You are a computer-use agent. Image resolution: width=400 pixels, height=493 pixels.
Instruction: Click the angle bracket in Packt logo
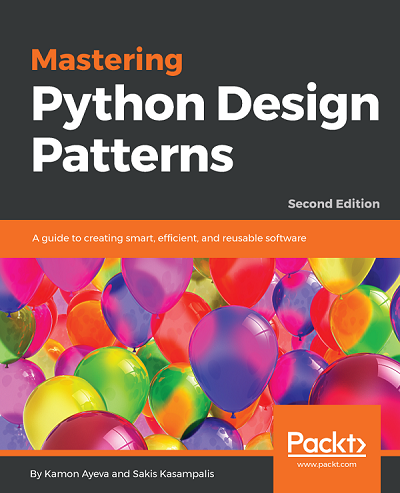[x=359, y=443]
